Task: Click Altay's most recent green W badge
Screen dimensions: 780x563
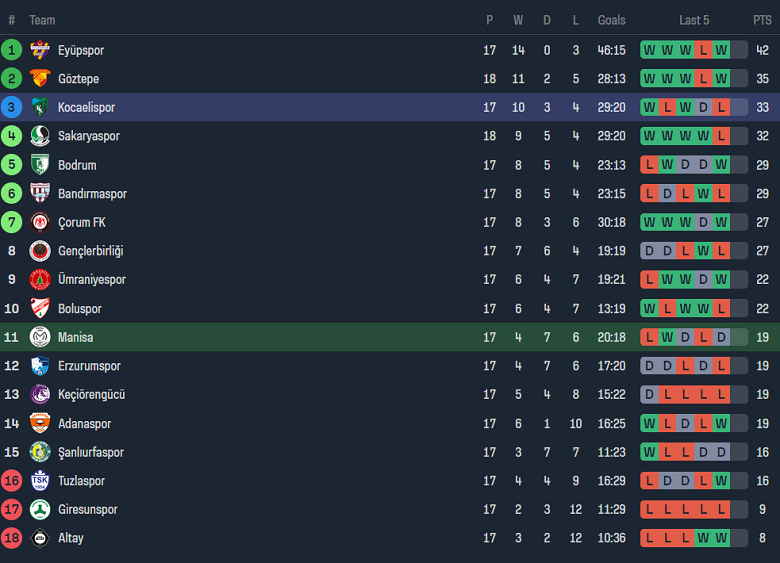Action: pos(721,538)
